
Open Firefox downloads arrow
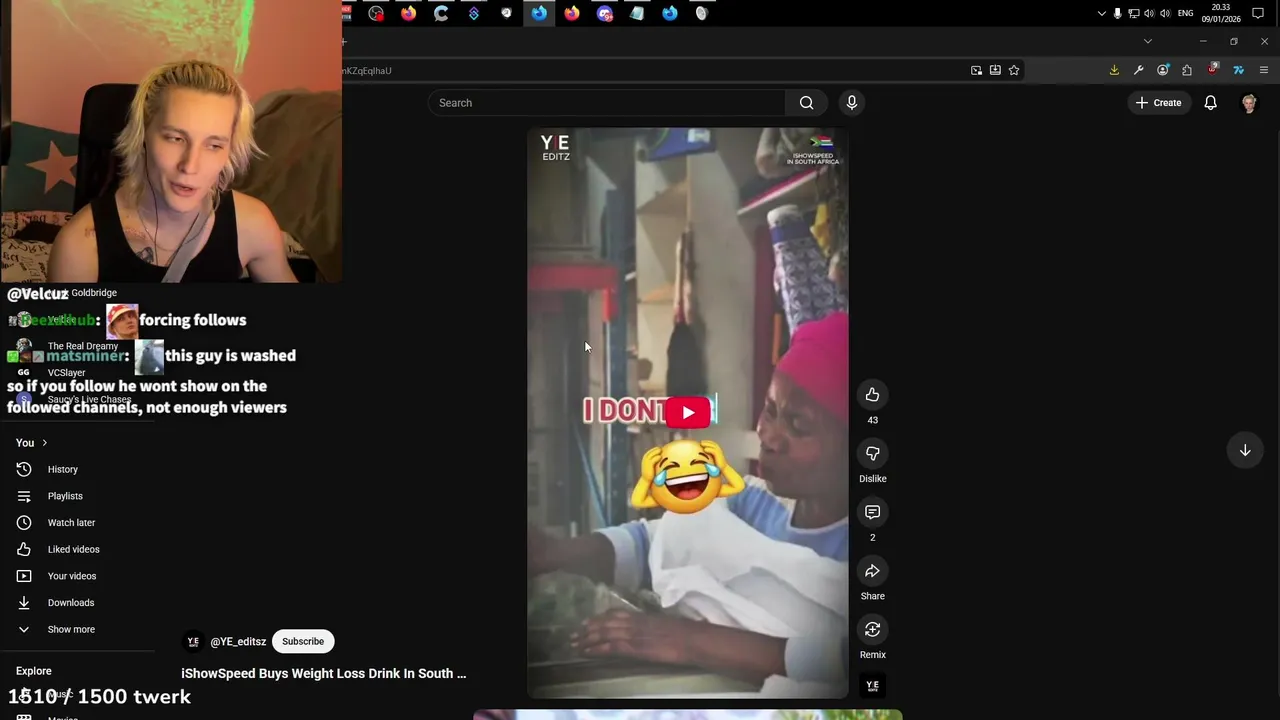click(x=1114, y=70)
